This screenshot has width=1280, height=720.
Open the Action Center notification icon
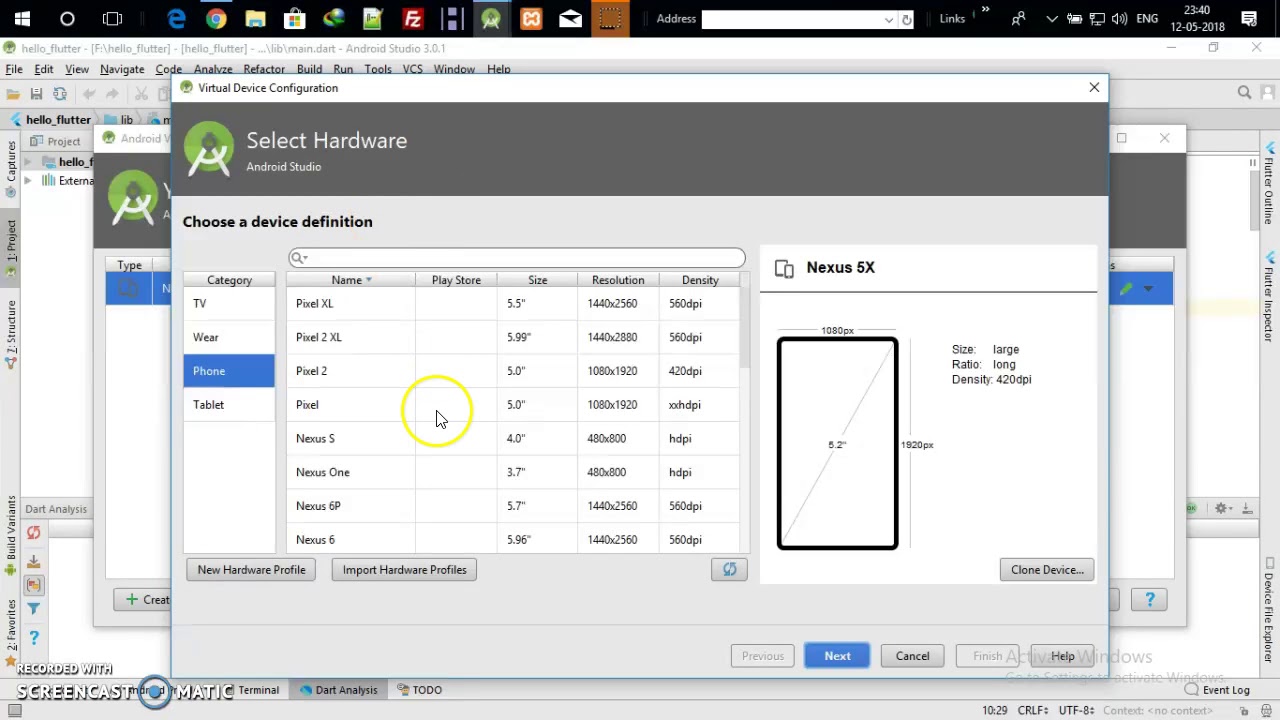(x=1248, y=18)
